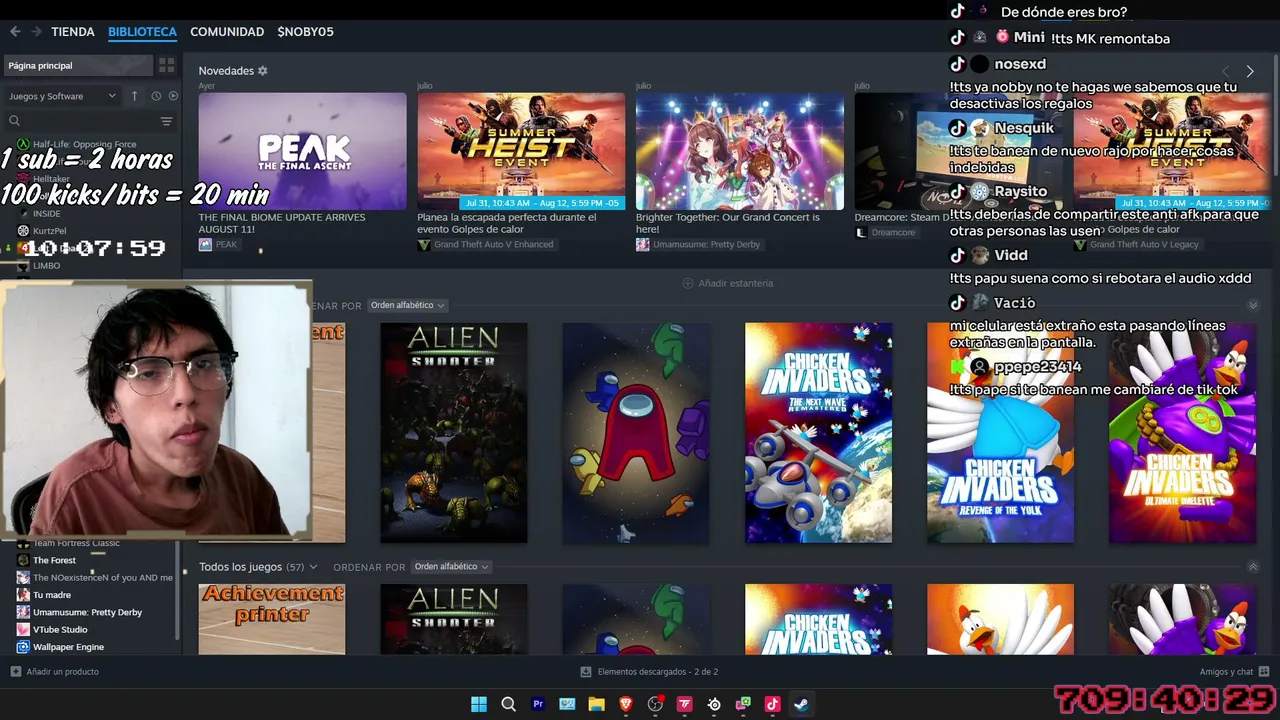This screenshot has height=720, width=1280.
Task: Click the VTube Studio list icon
Action: pyautogui.click(x=24, y=629)
